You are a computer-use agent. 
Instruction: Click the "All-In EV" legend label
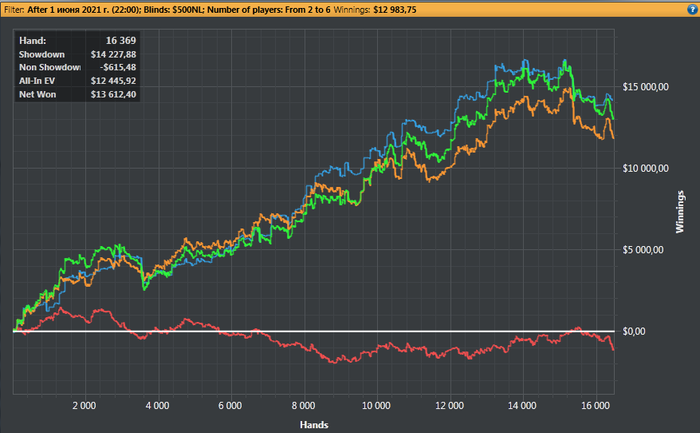pos(37,81)
